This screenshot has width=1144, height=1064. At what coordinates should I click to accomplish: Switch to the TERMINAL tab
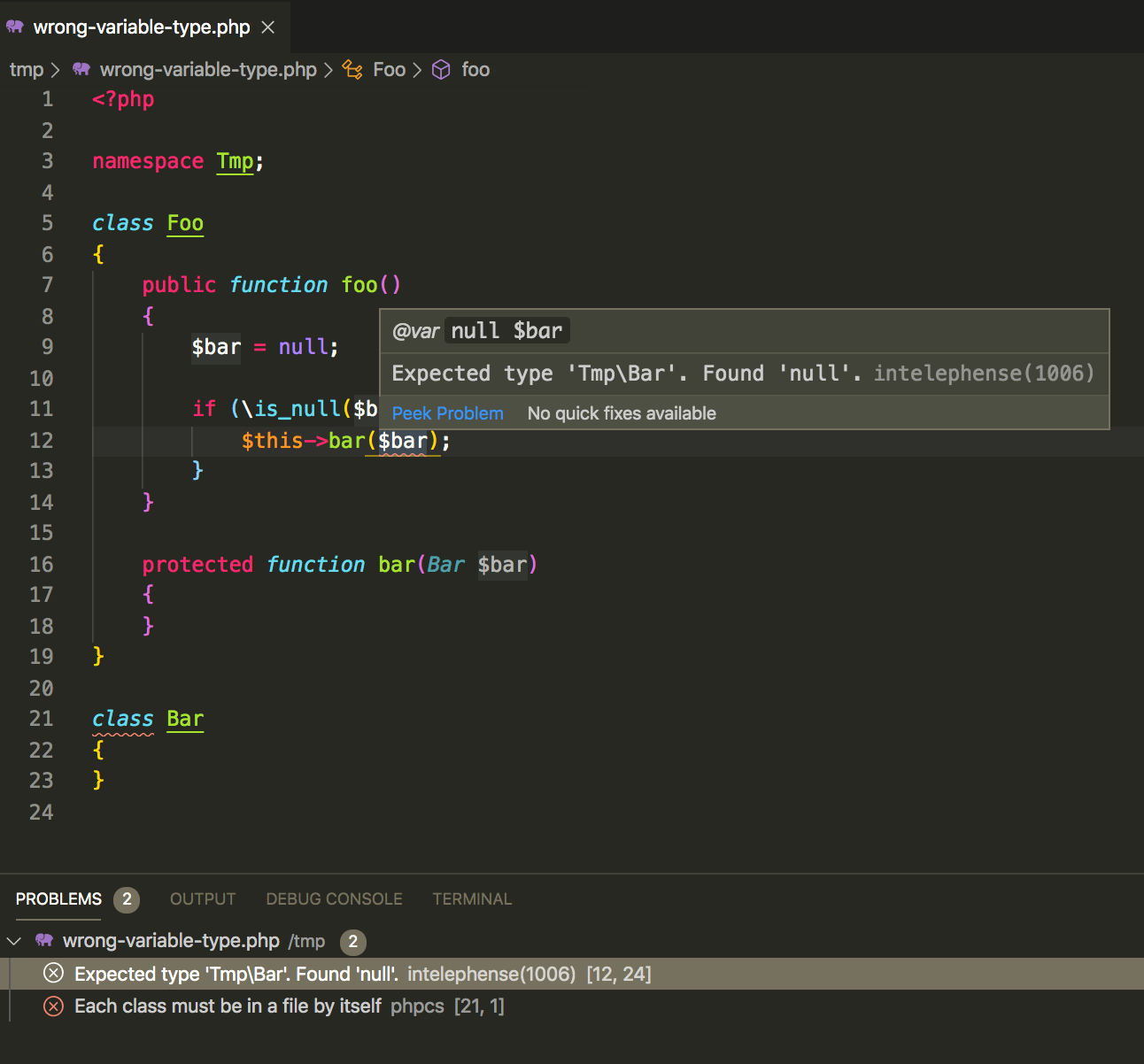point(472,898)
